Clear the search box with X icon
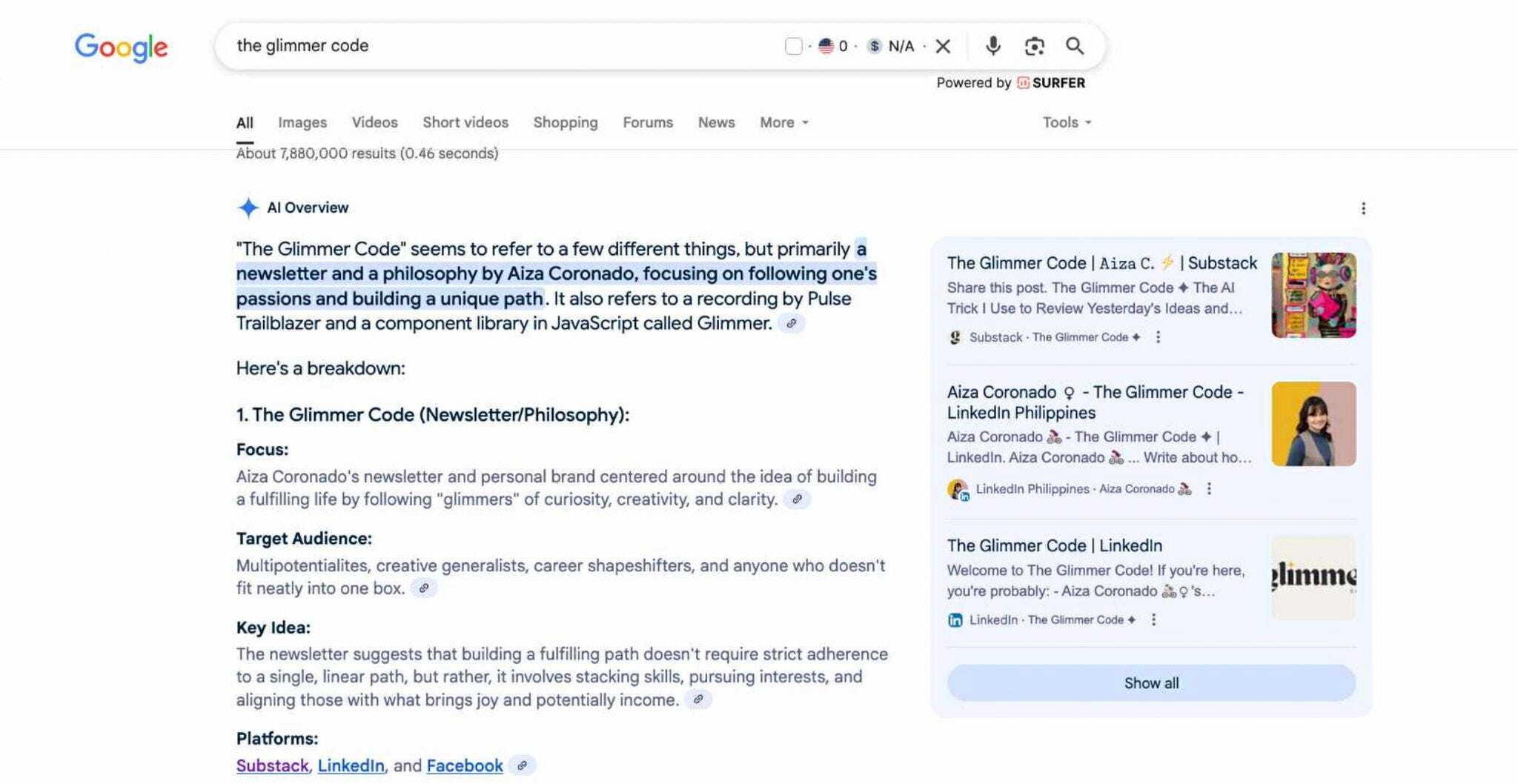The width and height of the screenshot is (1518, 784). pos(943,46)
